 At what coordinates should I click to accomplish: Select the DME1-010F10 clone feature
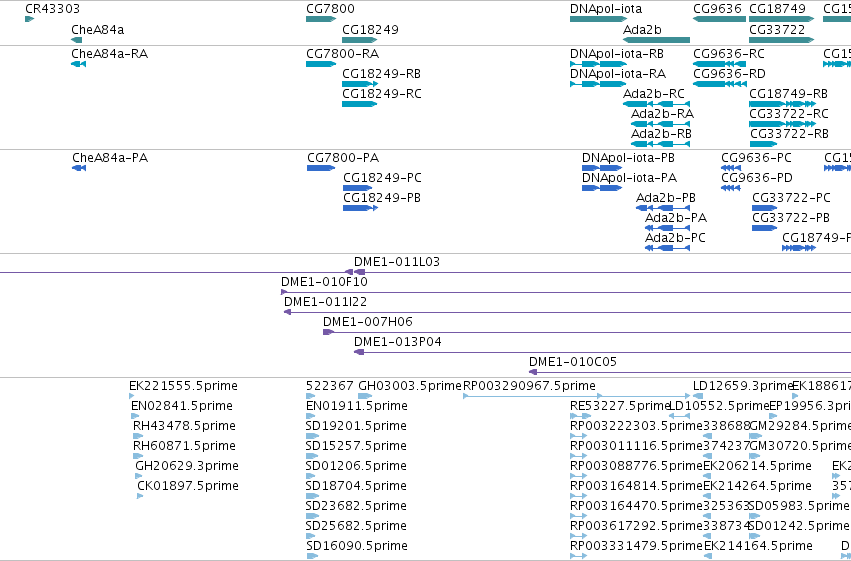coord(566,292)
